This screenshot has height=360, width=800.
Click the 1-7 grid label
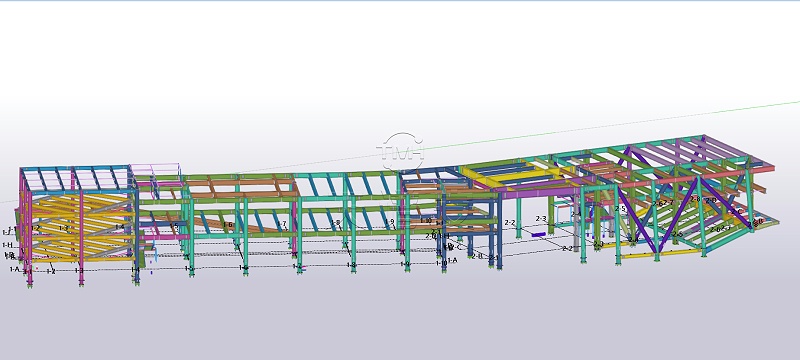[282, 224]
